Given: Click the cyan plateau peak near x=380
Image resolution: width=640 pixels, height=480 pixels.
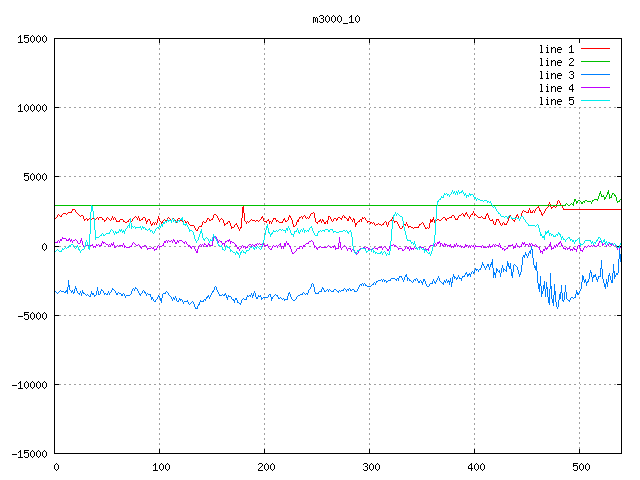Looking at the screenshot, I should pyautogui.click(x=456, y=193).
